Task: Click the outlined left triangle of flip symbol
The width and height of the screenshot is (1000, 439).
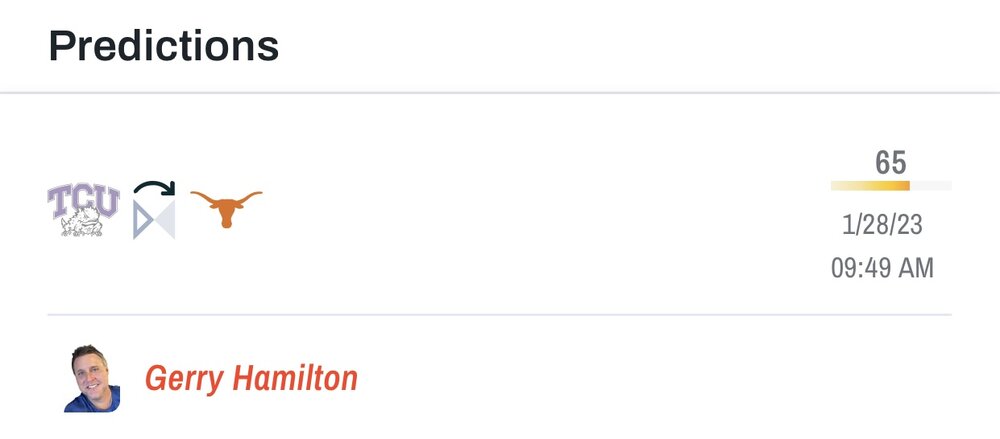Action: [x=142, y=220]
